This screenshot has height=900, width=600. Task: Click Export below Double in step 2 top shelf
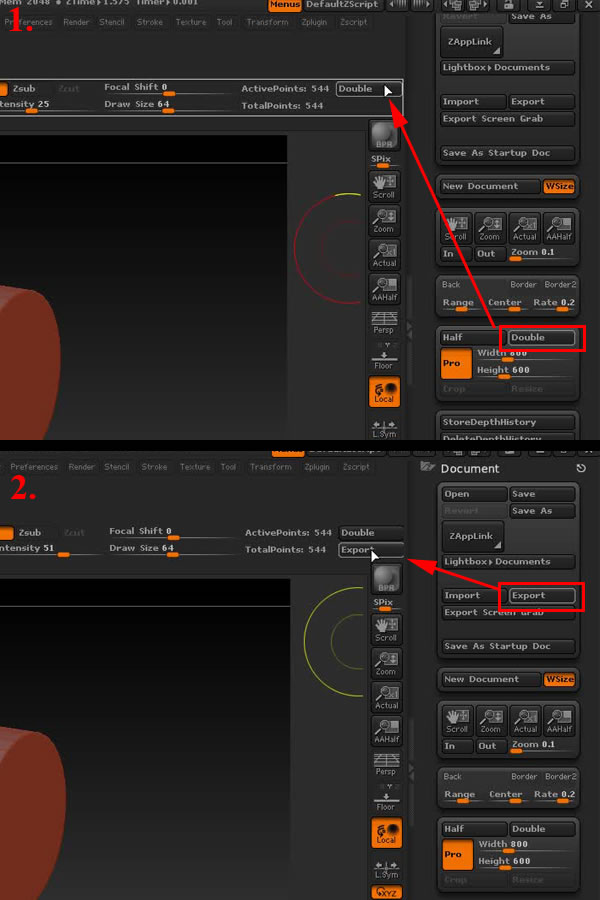point(371,550)
